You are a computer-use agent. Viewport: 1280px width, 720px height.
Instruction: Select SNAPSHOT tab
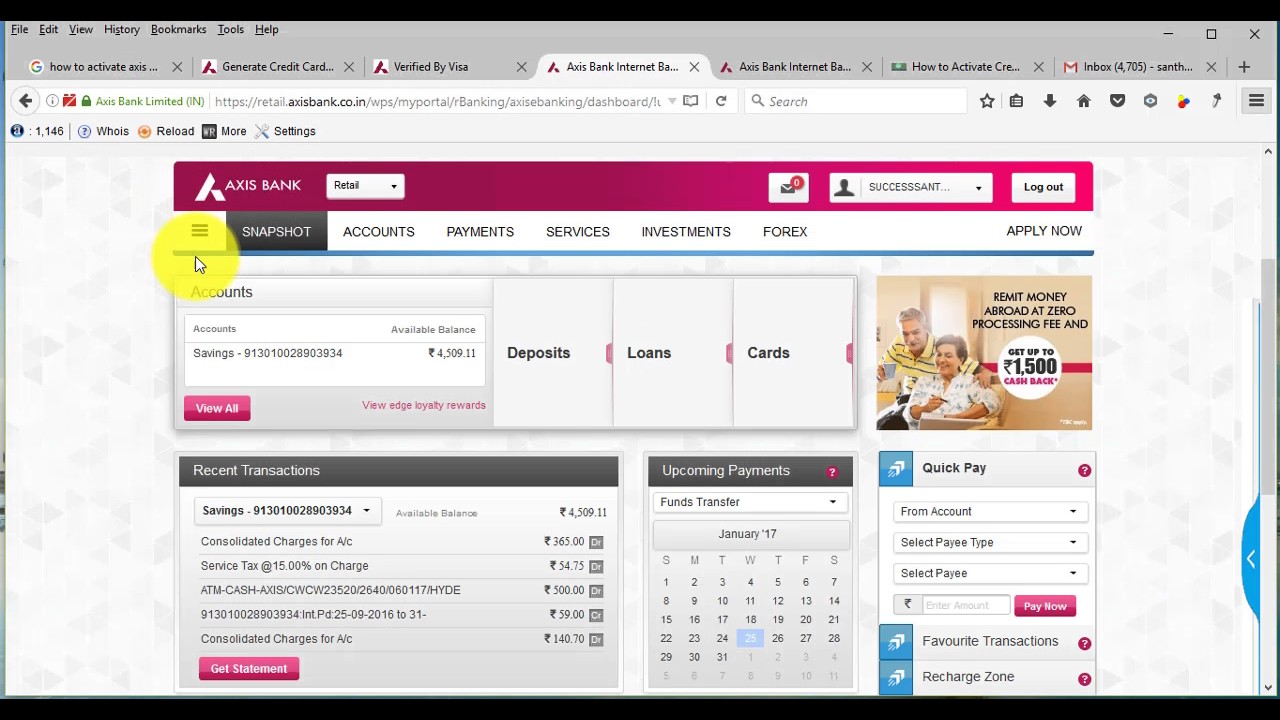tap(276, 232)
